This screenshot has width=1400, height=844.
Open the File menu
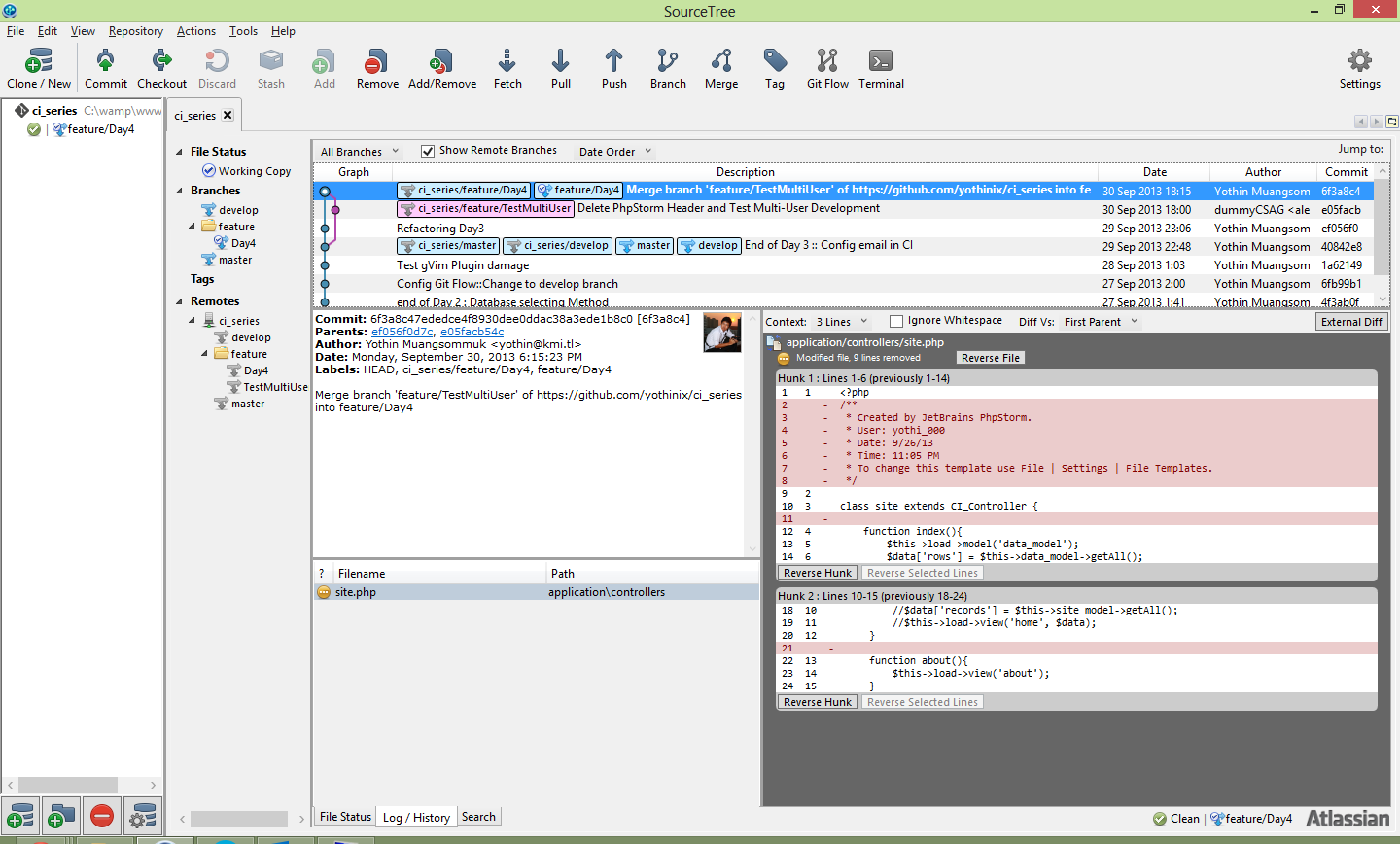(x=16, y=31)
